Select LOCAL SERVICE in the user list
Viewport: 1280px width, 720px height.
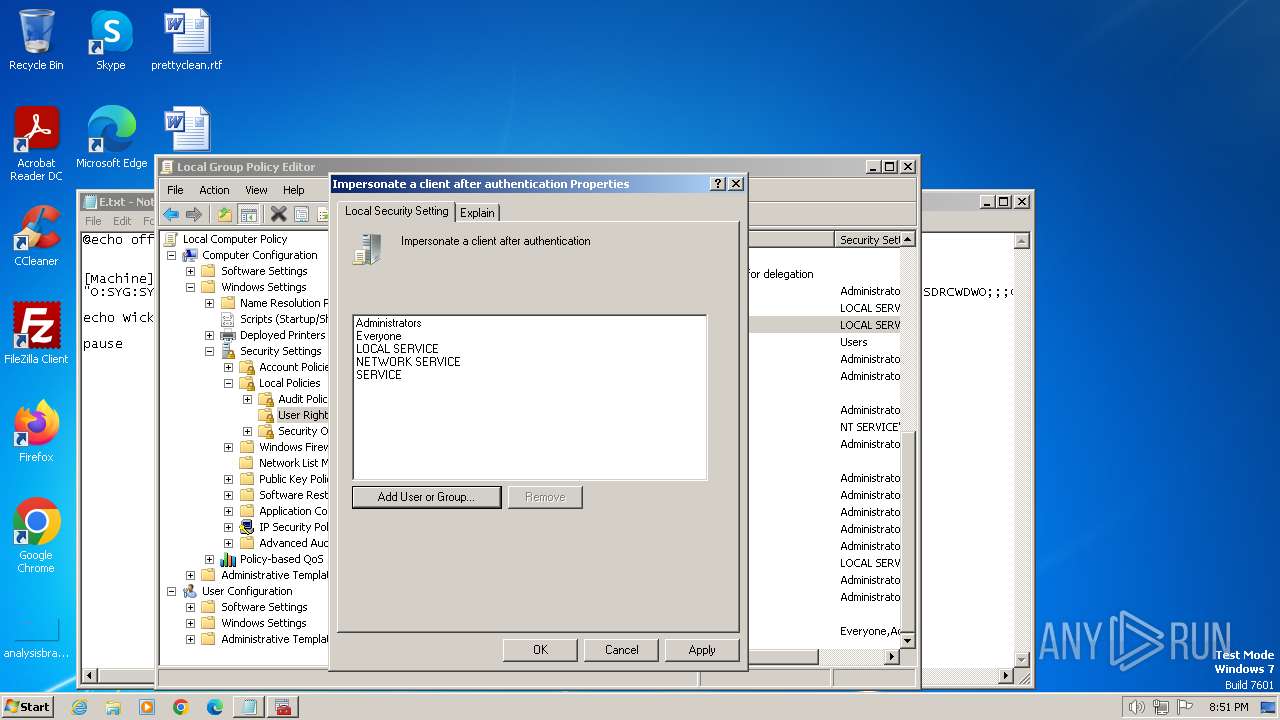pos(397,349)
